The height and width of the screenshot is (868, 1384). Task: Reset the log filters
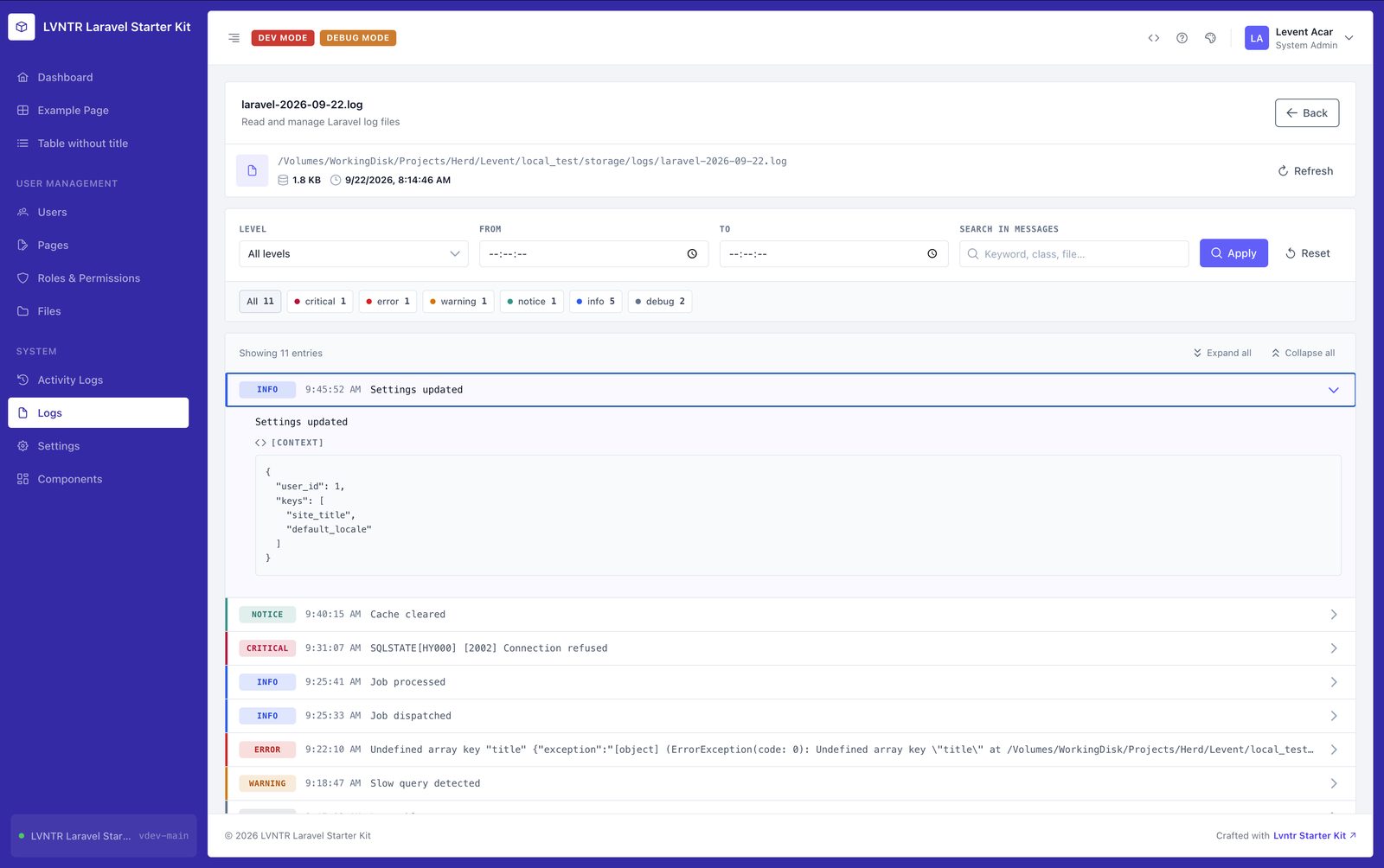[x=1307, y=253]
